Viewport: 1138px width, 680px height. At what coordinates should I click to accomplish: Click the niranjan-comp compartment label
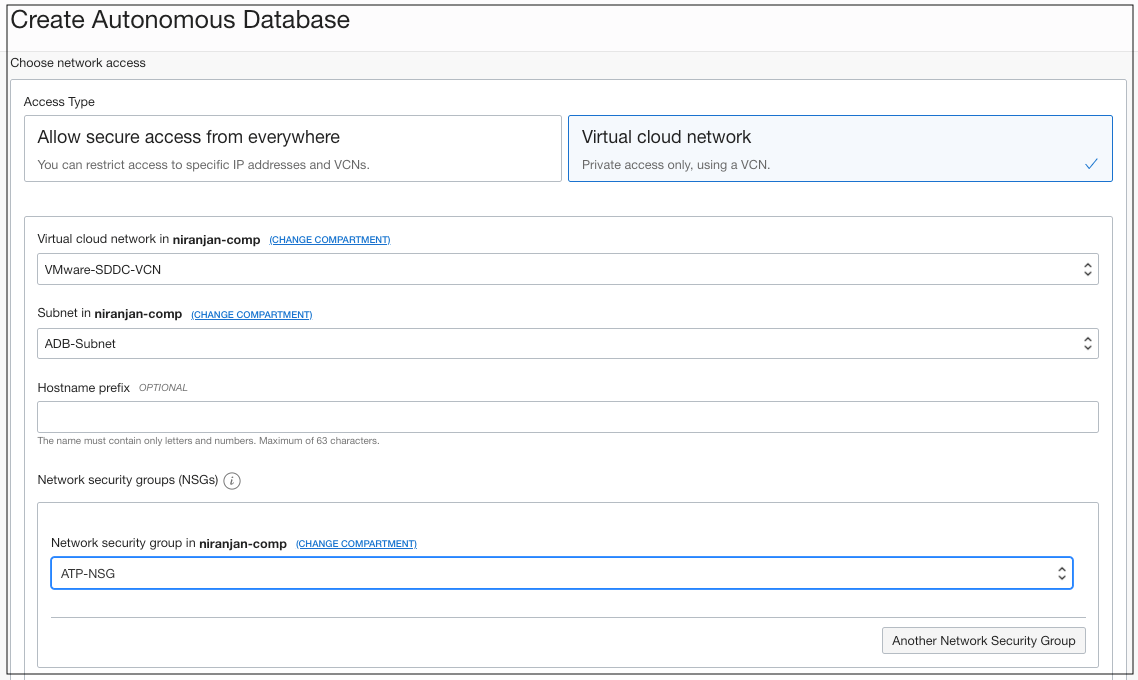click(x=218, y=239)
